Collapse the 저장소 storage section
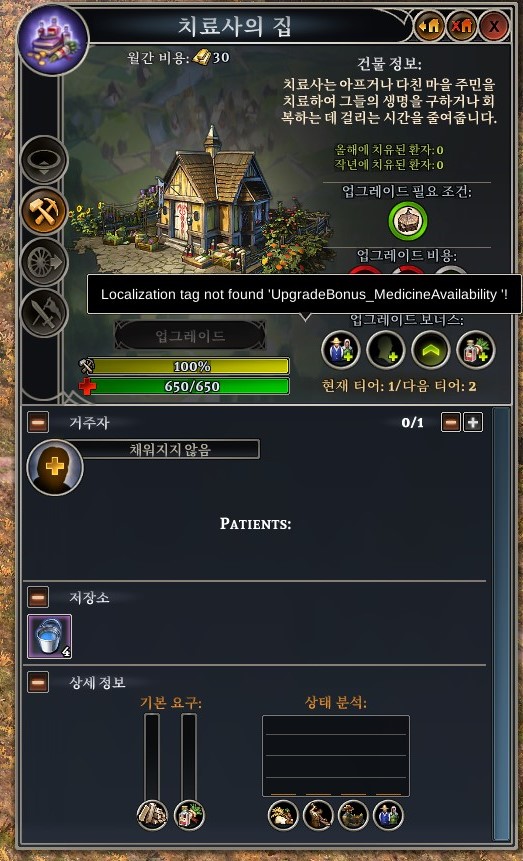The width and height of the screenshot is (523, 861). click(x=38, y=597)
